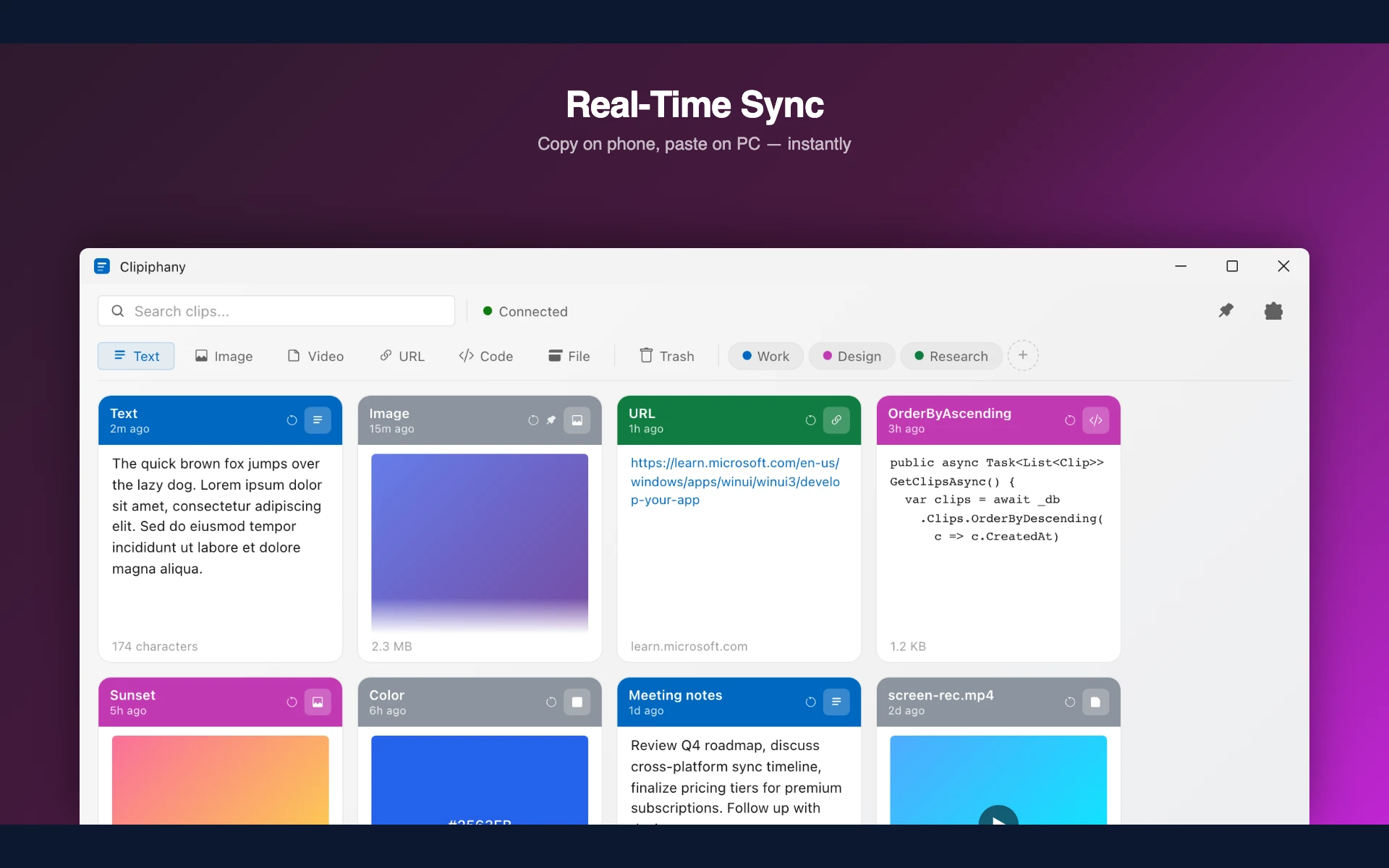Screen dimensions: 1389x868
Task: Switch to the Video filter tab
Action: tap(315, 356)
